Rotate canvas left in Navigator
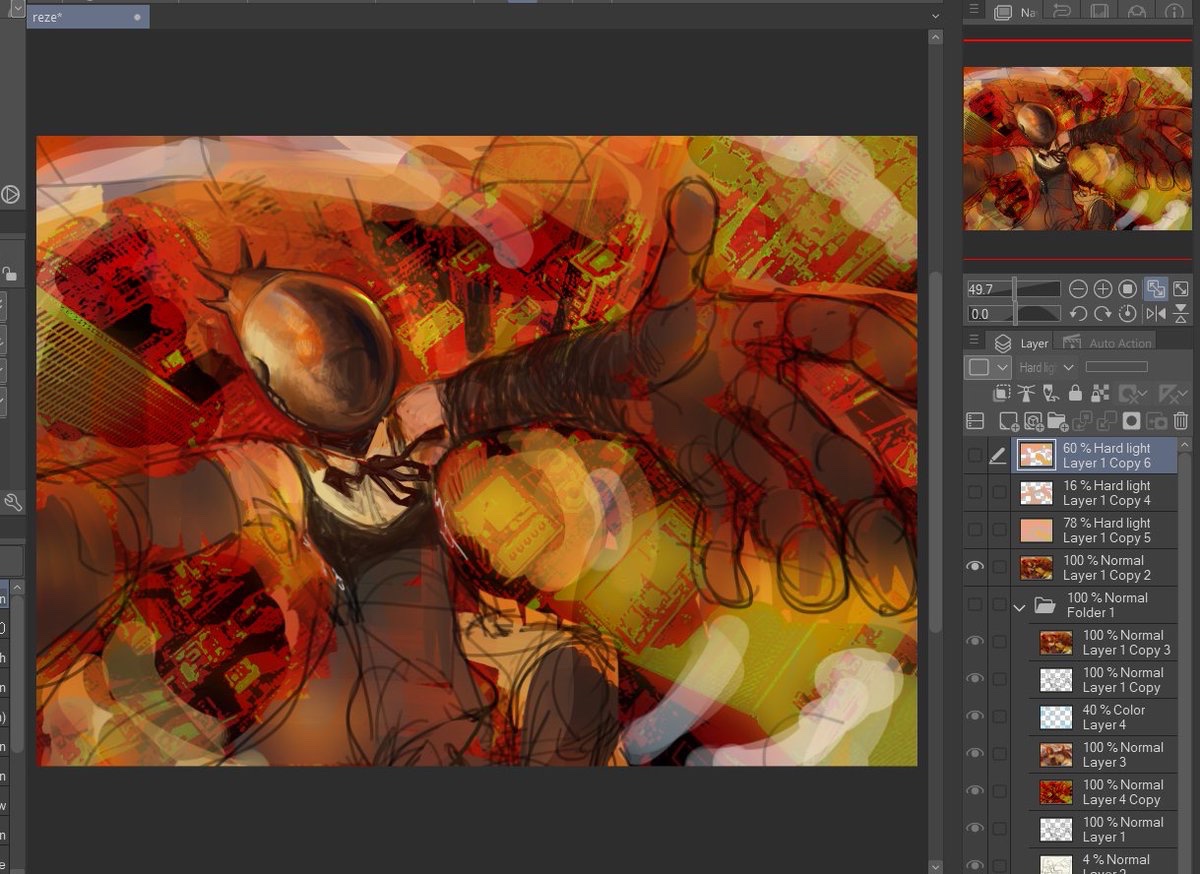 tap(1078, 314)
